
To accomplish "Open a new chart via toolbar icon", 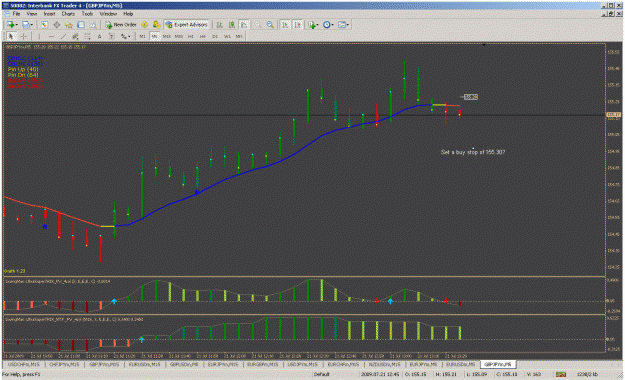I will (x=10, y=25).
